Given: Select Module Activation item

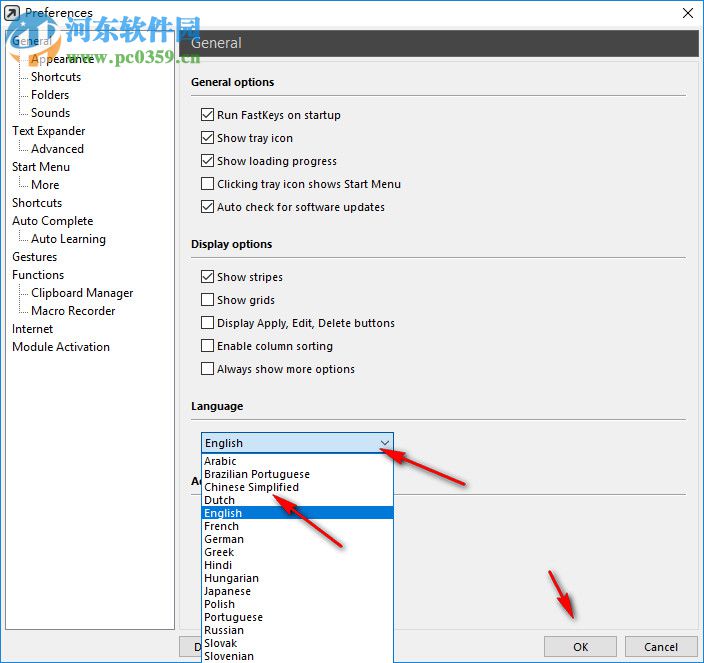Looking at the screenshot, I should click(x=61, y=347).
